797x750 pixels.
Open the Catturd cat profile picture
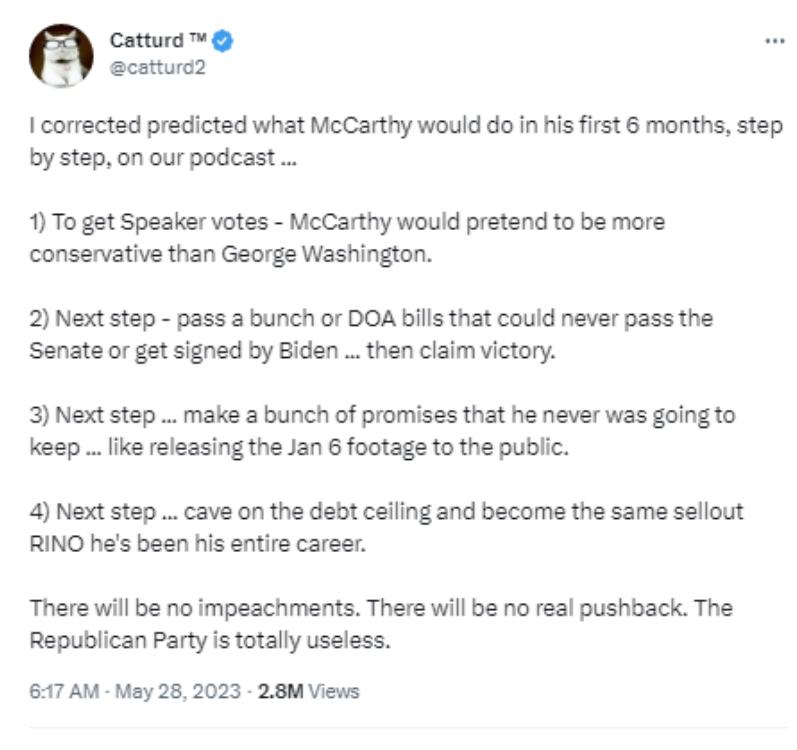[61, 56]
